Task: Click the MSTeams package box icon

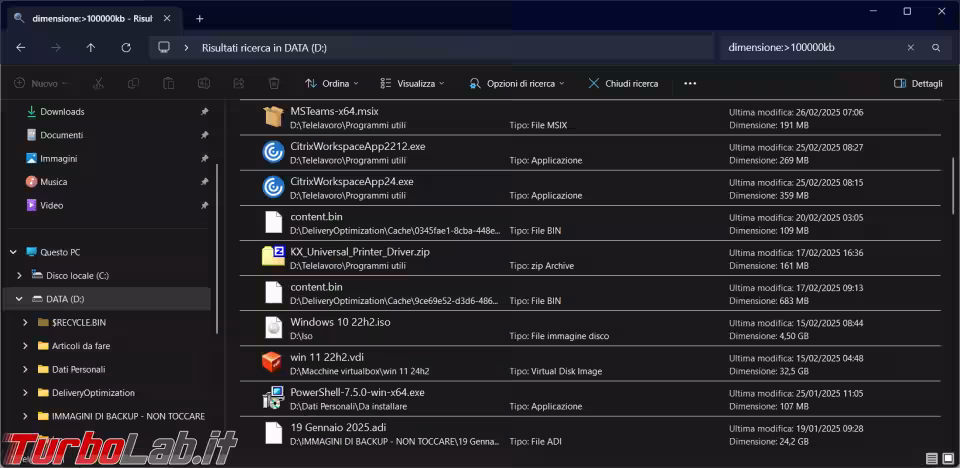Action: click(x=273, y=116)
